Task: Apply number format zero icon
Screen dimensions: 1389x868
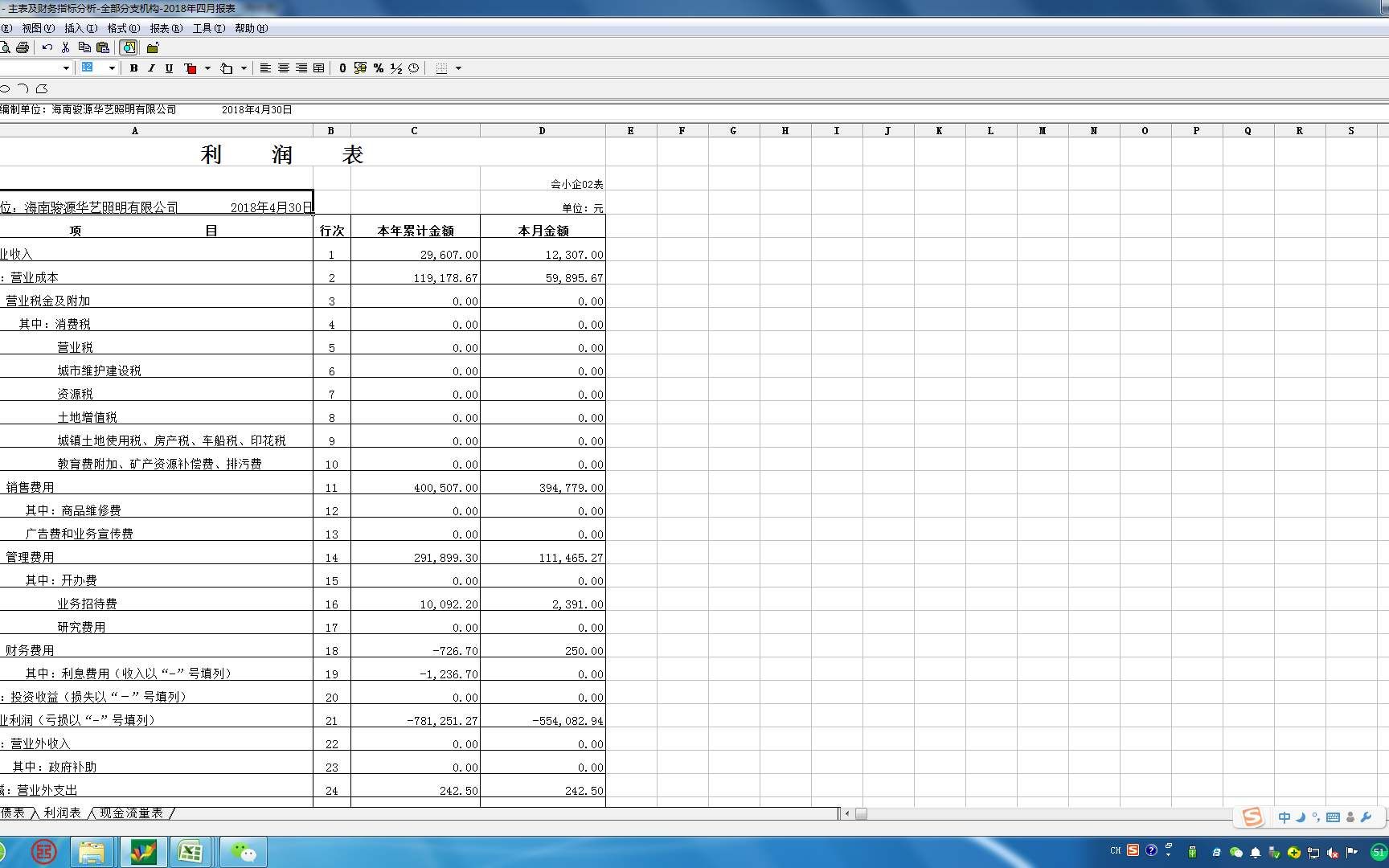Action: 342,68
